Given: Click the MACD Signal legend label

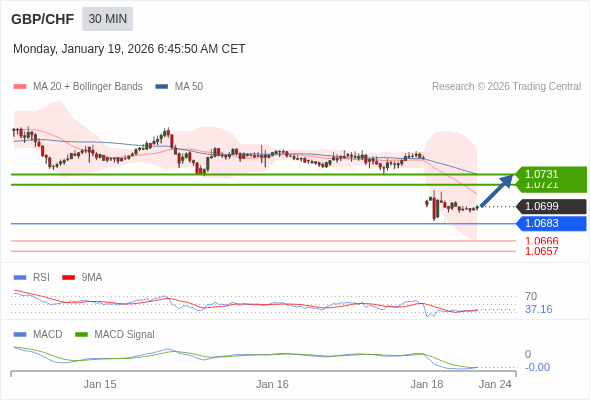Looking at the screenshot, I should [125, 334].
